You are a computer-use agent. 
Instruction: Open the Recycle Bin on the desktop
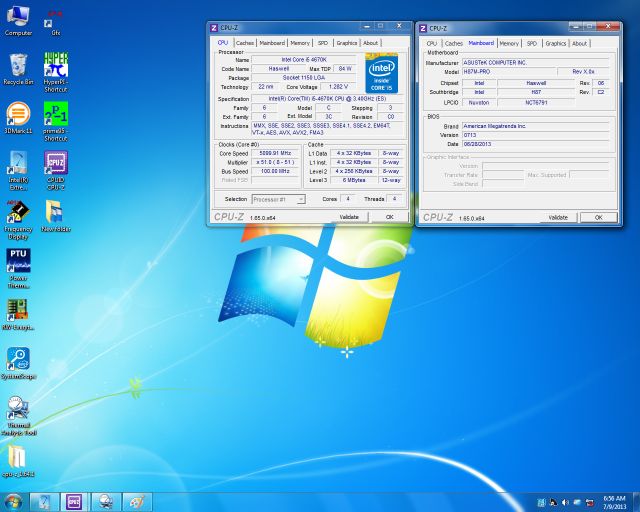(x=18, y=66)
